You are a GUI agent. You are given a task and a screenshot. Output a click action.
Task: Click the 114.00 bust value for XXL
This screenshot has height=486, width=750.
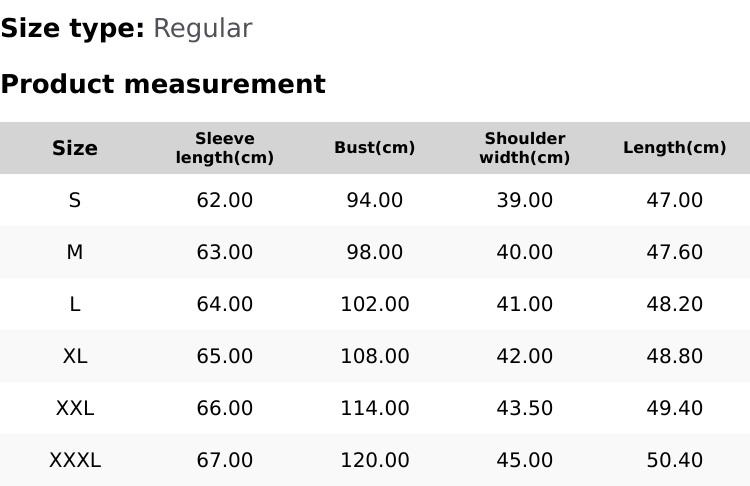[x=375, y=408]
